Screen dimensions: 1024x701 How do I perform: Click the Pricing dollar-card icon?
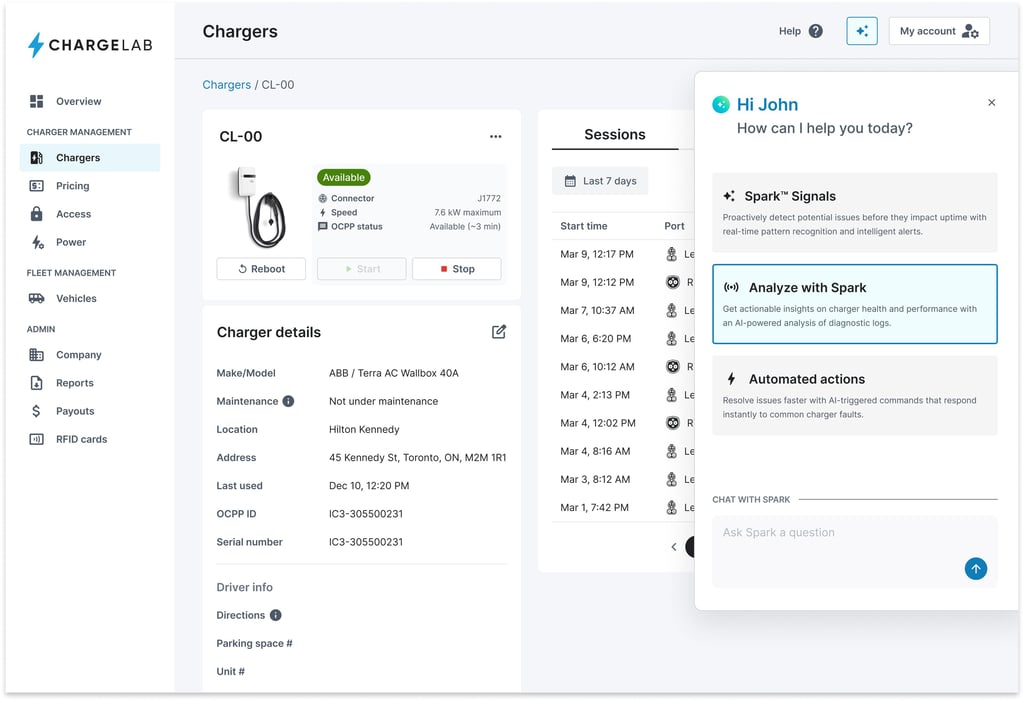click(x=37, y=186)
